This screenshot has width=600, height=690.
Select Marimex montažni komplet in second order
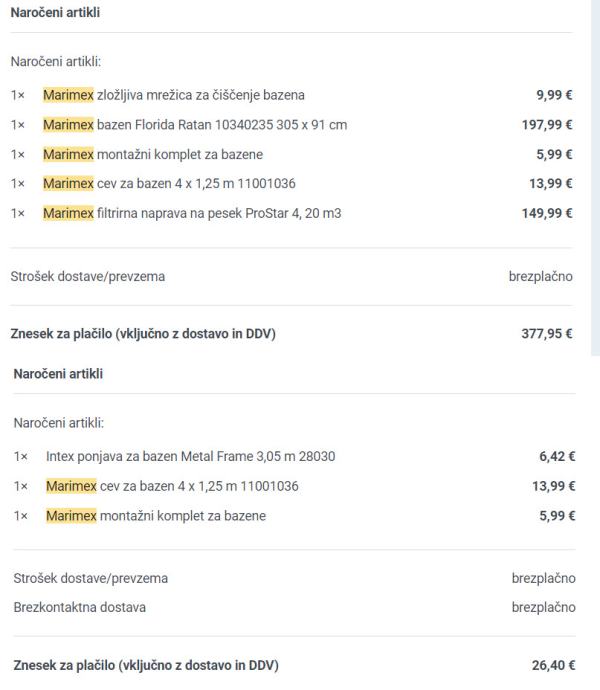click(156, 516)
